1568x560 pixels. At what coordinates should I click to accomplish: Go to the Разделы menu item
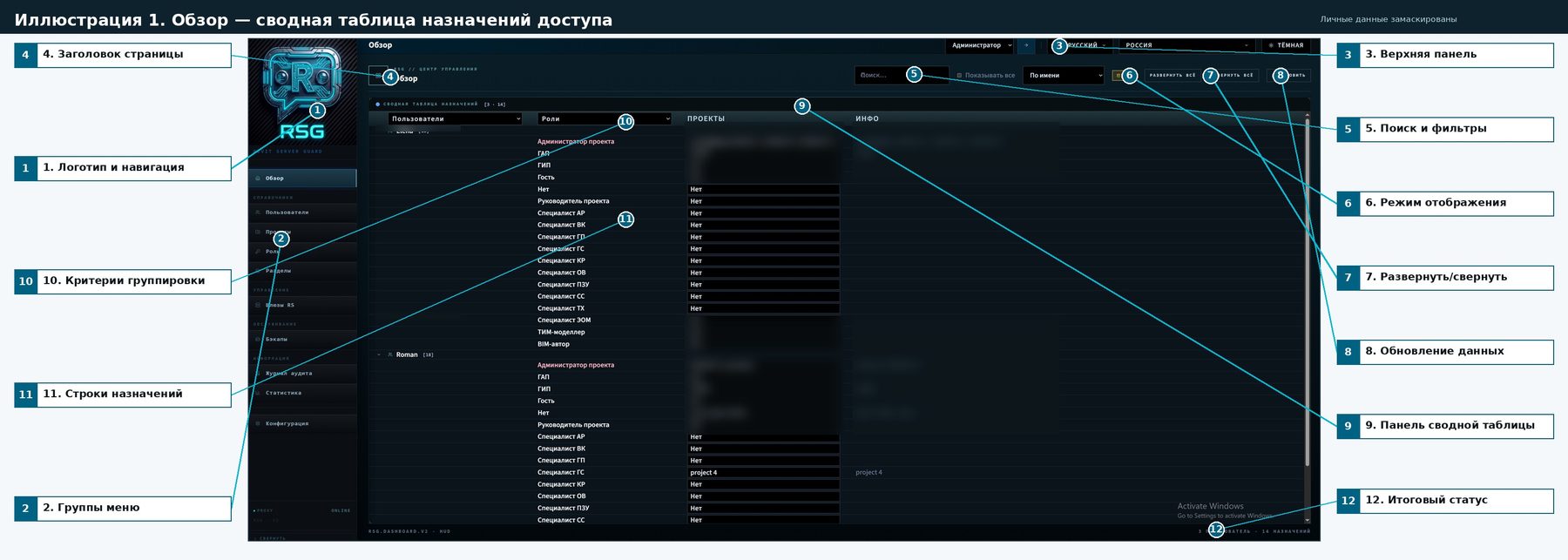[x=302, y=271]
